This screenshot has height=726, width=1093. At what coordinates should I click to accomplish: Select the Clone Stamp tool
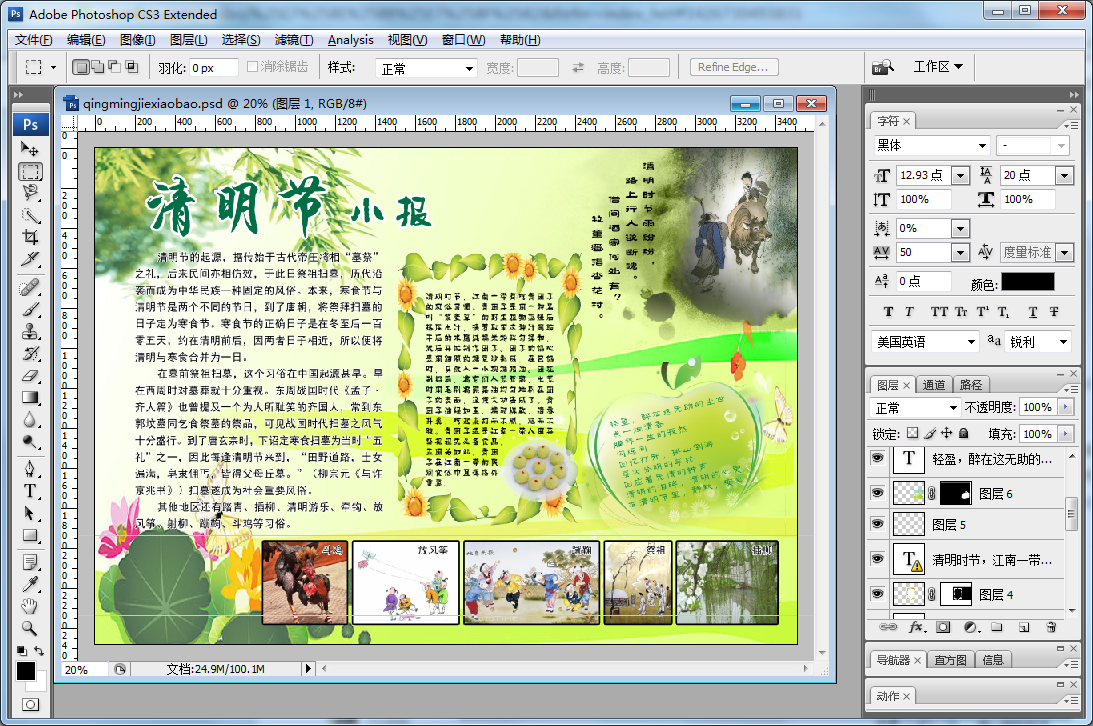pyautogui.click(x=30, y=332)
